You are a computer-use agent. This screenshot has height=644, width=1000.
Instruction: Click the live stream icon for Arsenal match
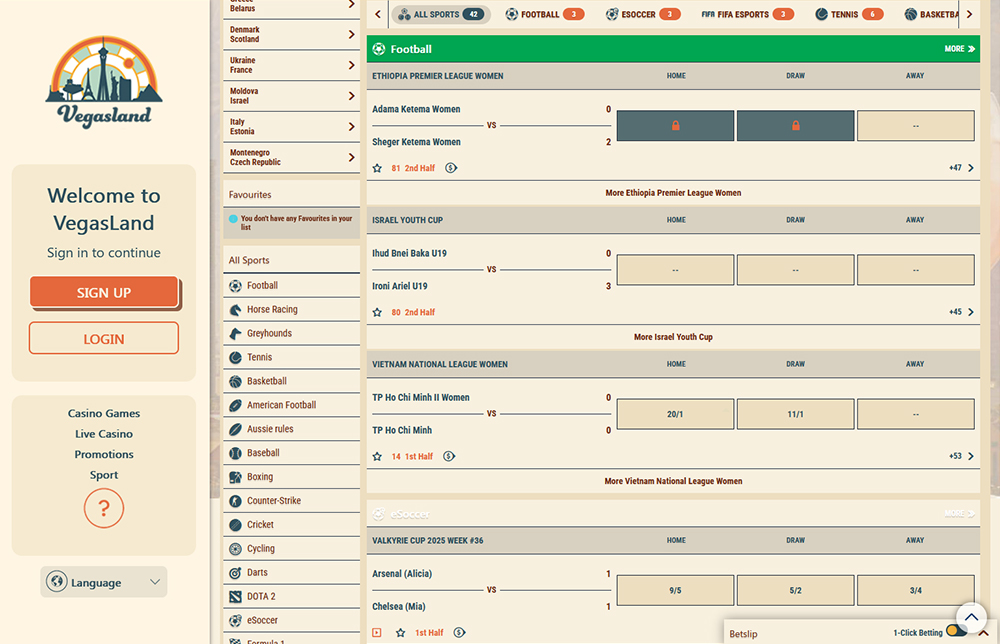coord(377,633)
